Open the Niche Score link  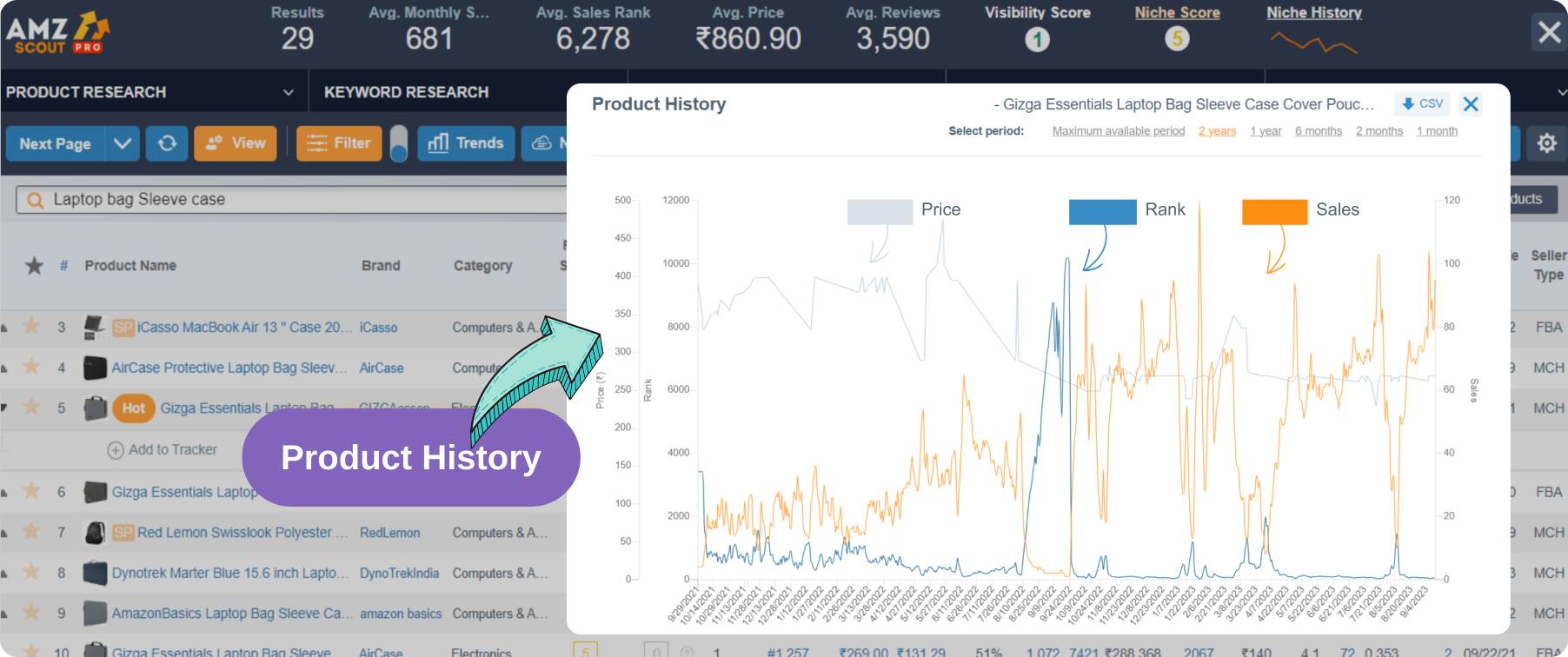click(1177, 13)
